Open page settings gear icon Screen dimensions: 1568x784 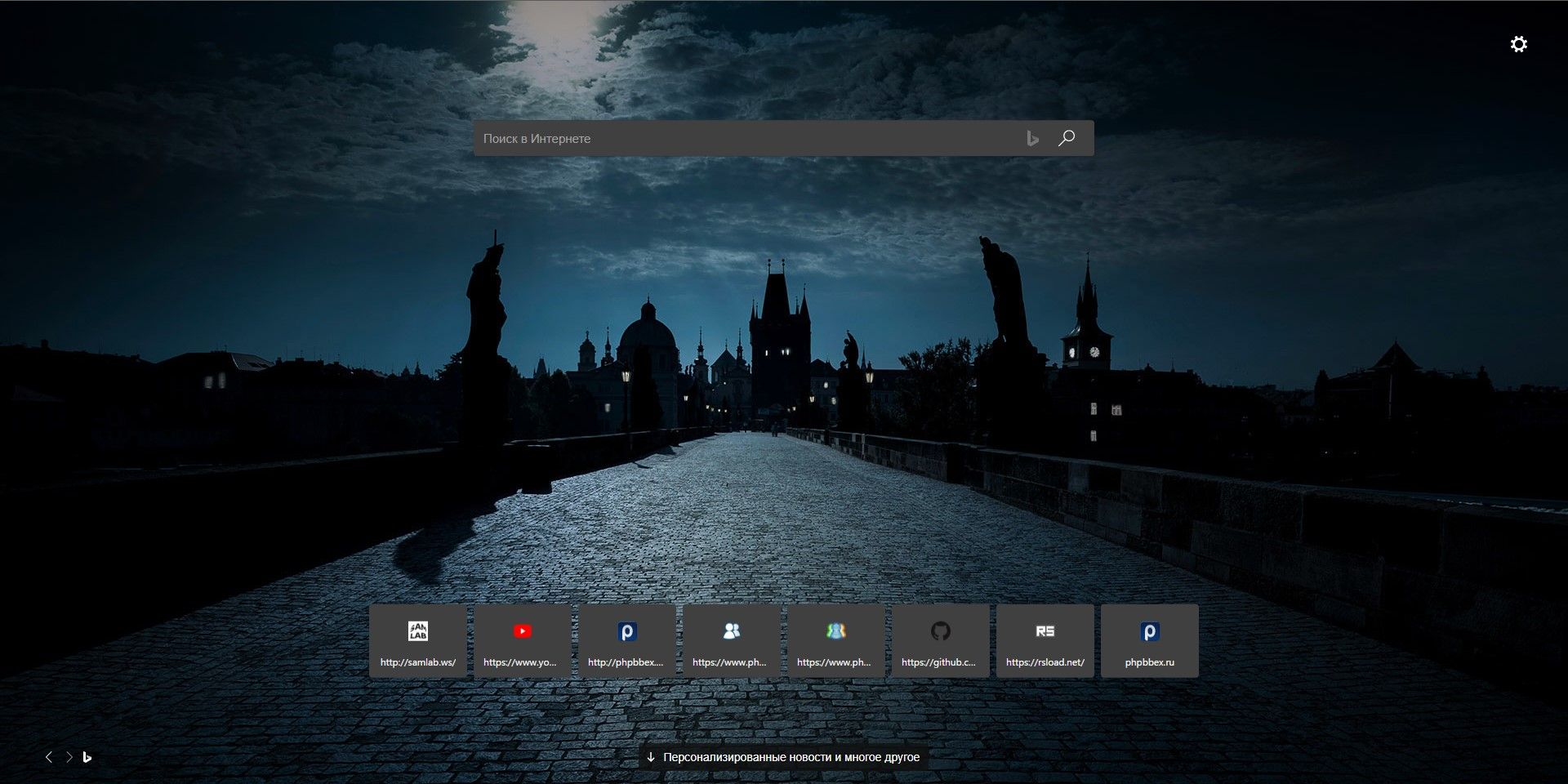[1518, 44]
